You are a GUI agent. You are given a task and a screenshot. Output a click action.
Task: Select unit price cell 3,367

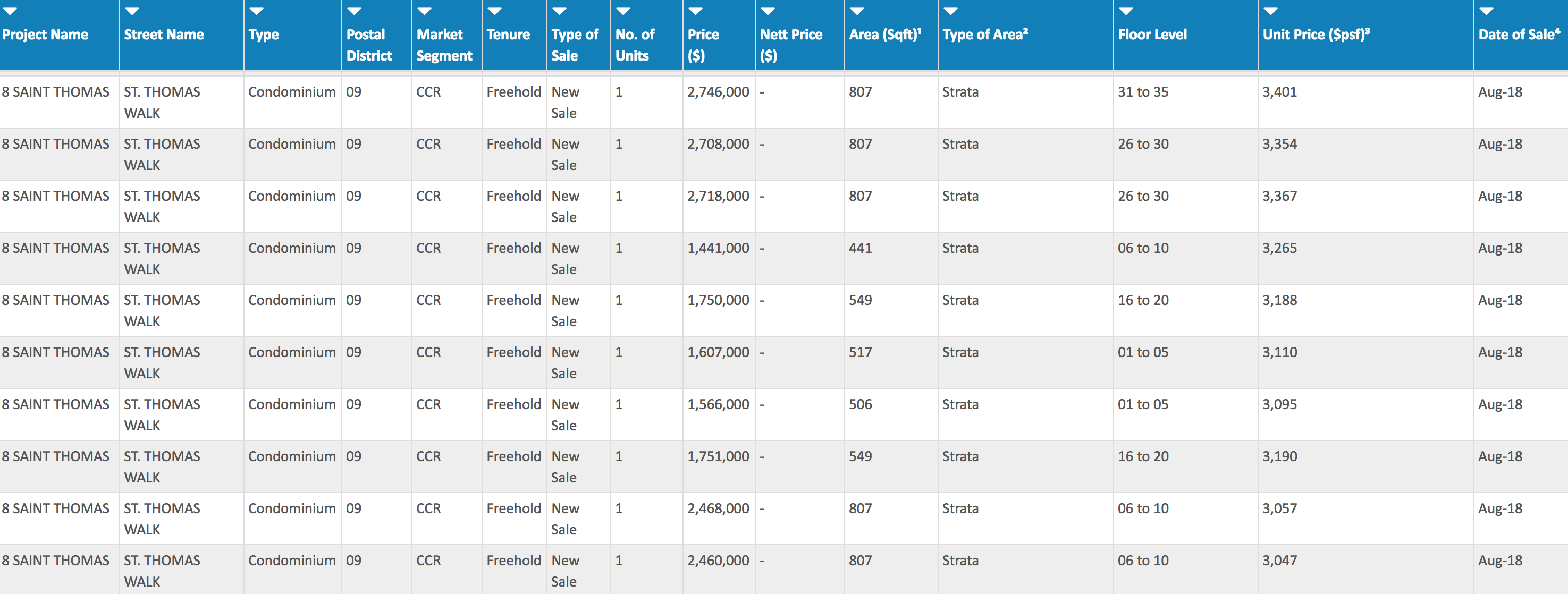click(x=1279, y=196)
